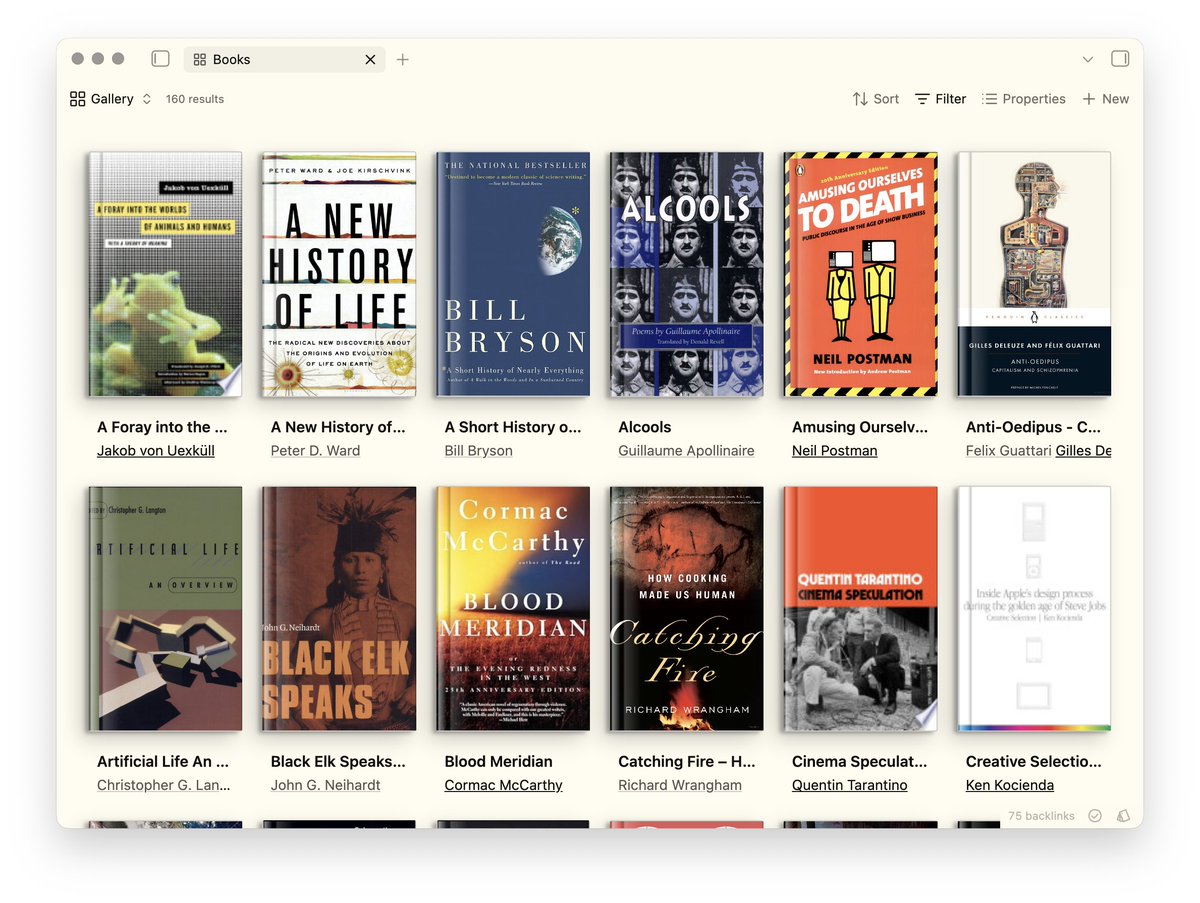Open the Bill Bryson book cover
This screenshot has height=903, width=1200.
[x=512, y=274]
